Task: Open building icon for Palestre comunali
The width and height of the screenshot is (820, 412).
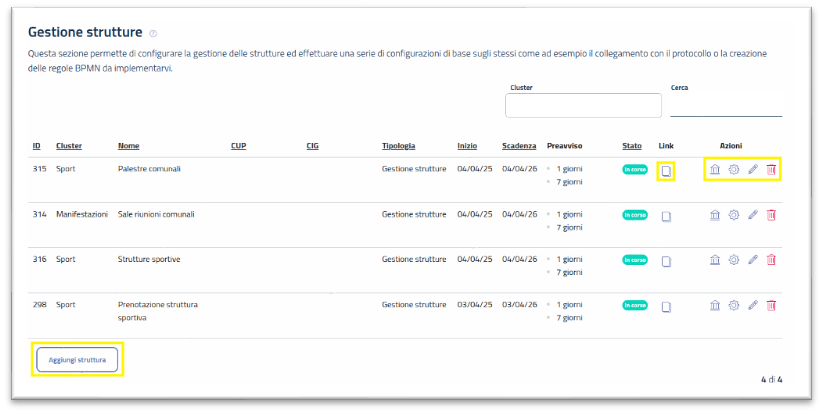Action: 715,170
